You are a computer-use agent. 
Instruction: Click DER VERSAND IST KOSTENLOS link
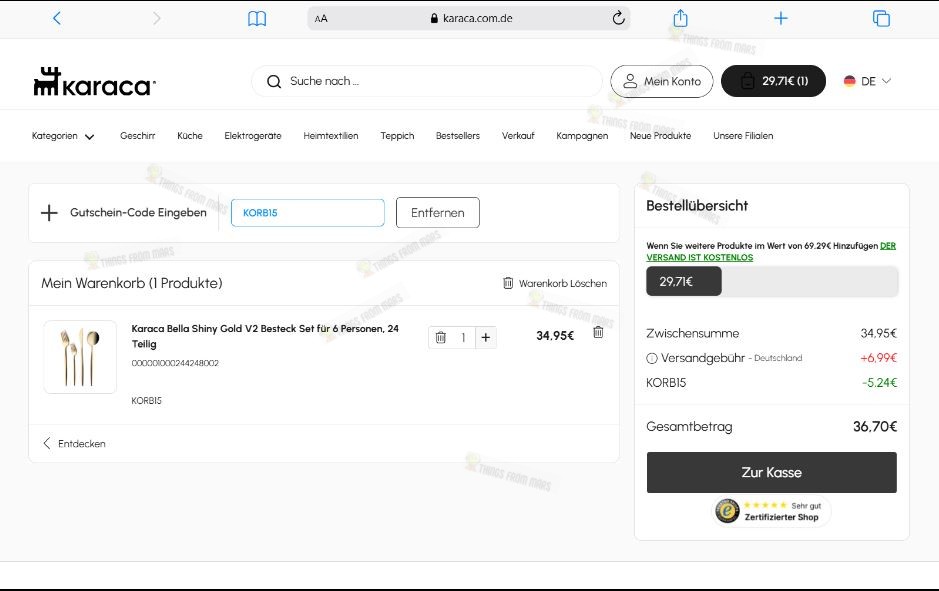770,250
